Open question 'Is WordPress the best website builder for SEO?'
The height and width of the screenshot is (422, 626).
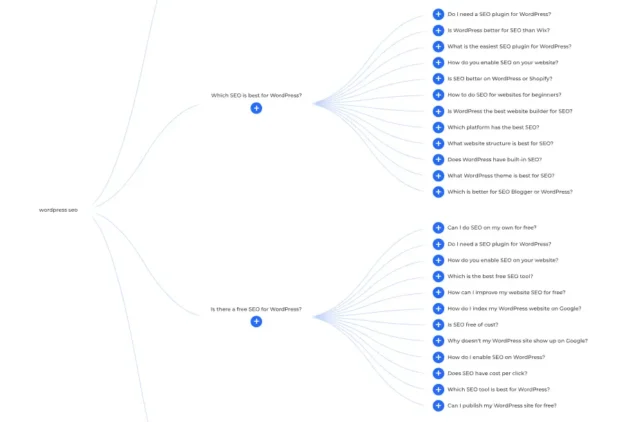click(510, 111)
